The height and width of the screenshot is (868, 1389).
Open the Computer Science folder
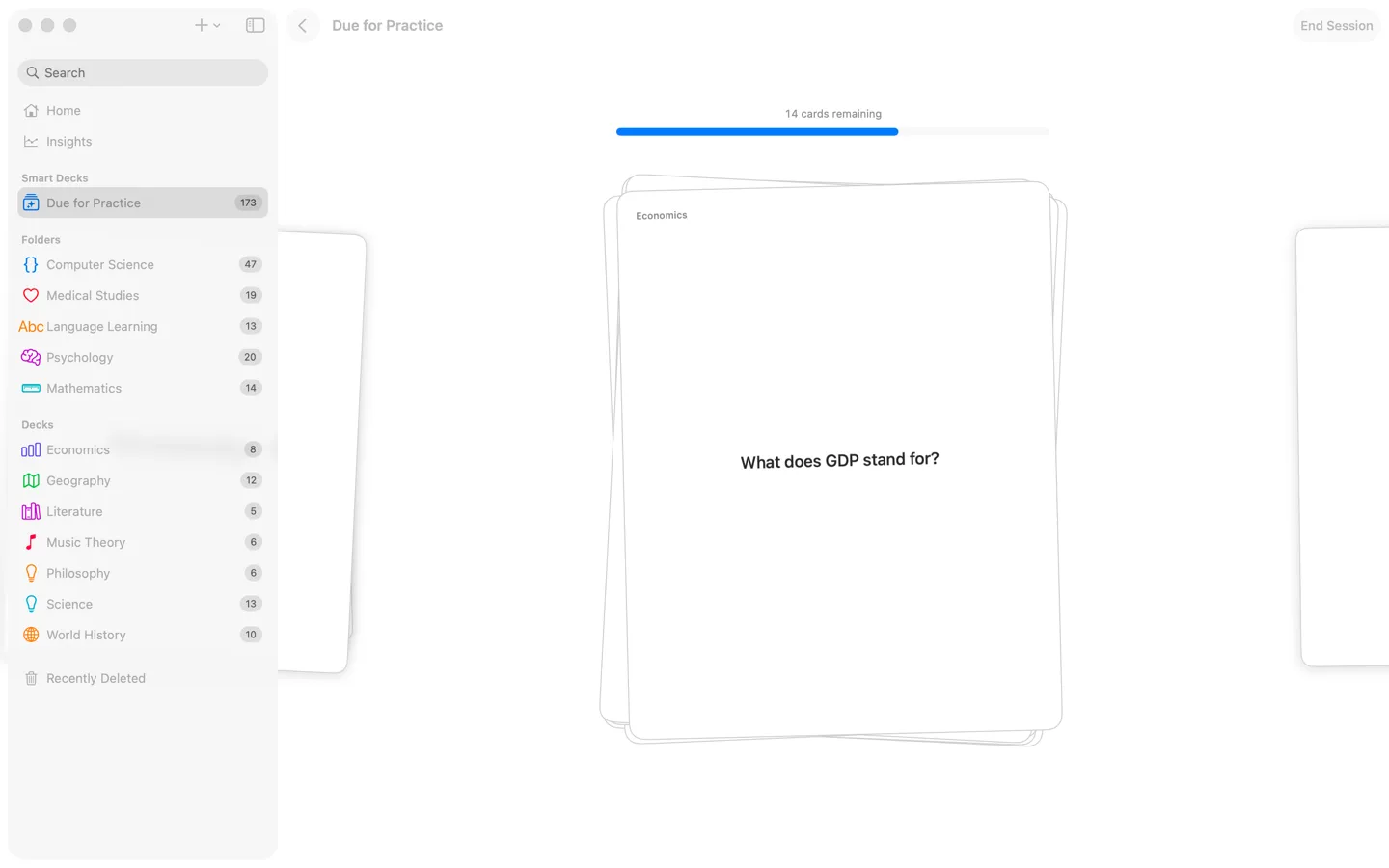(x=143, y=264)
